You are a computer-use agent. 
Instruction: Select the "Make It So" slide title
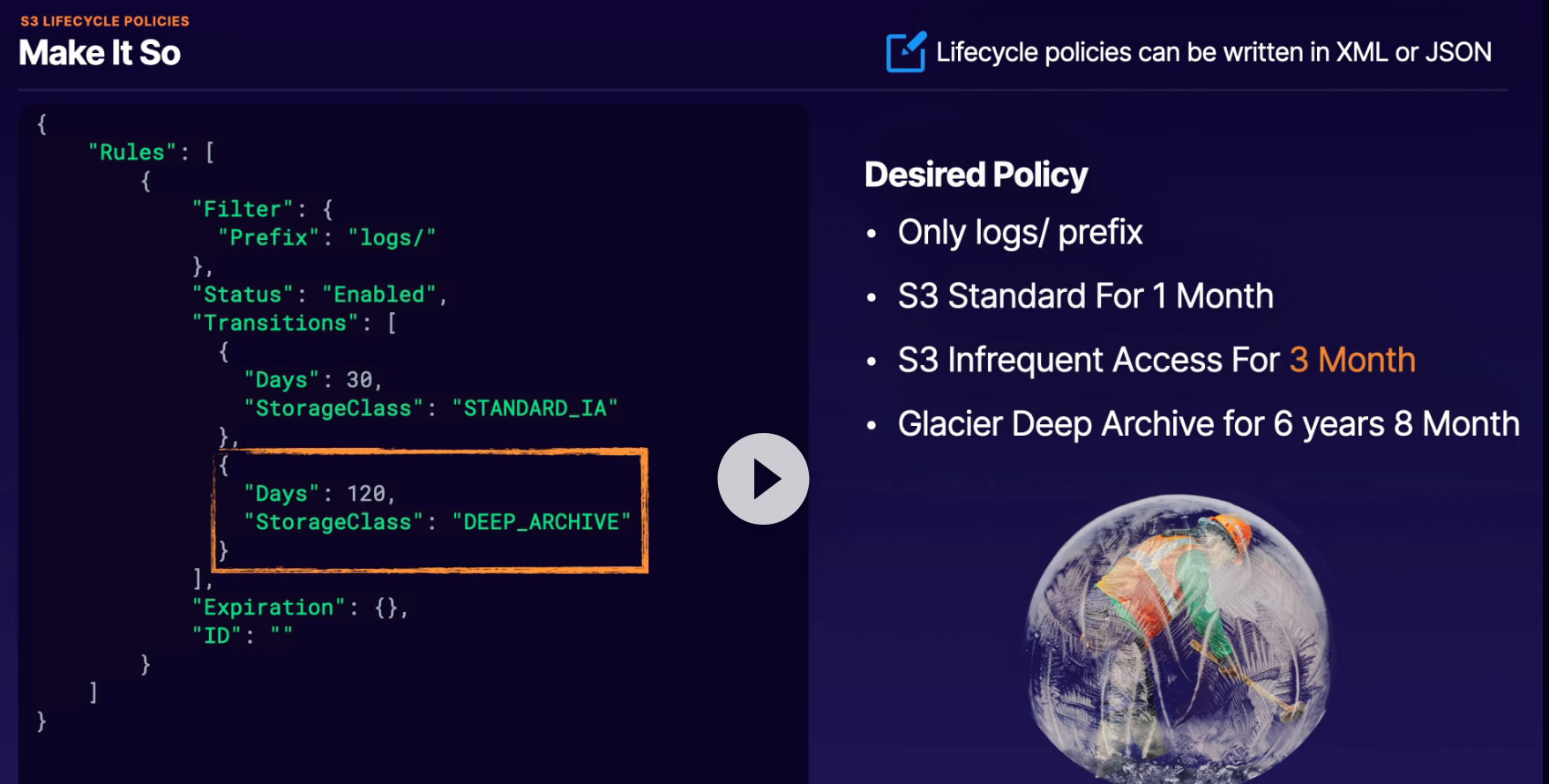(x=100, y=54)
